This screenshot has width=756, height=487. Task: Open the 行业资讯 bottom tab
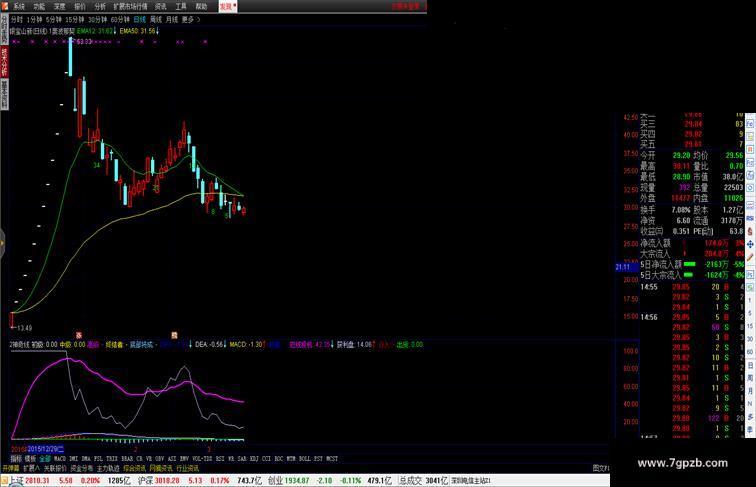(188, 468)
